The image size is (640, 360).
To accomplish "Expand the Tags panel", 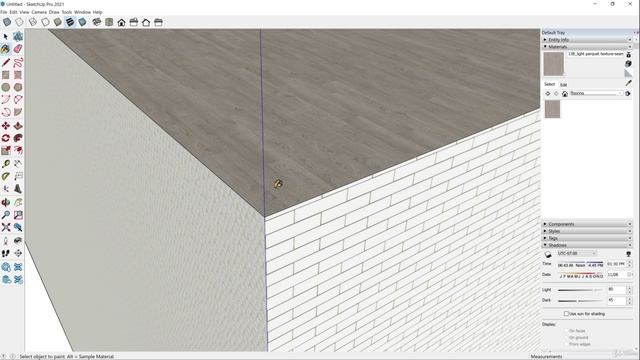I will click(588, 238).
